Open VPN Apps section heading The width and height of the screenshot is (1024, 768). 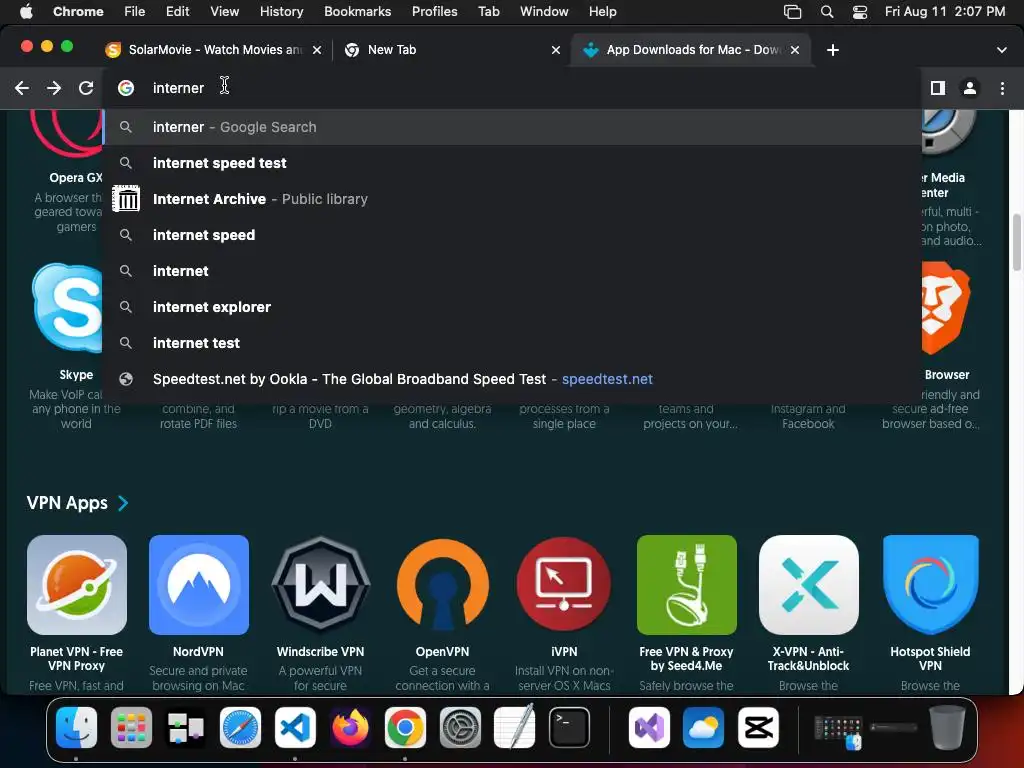click(67, 503)
